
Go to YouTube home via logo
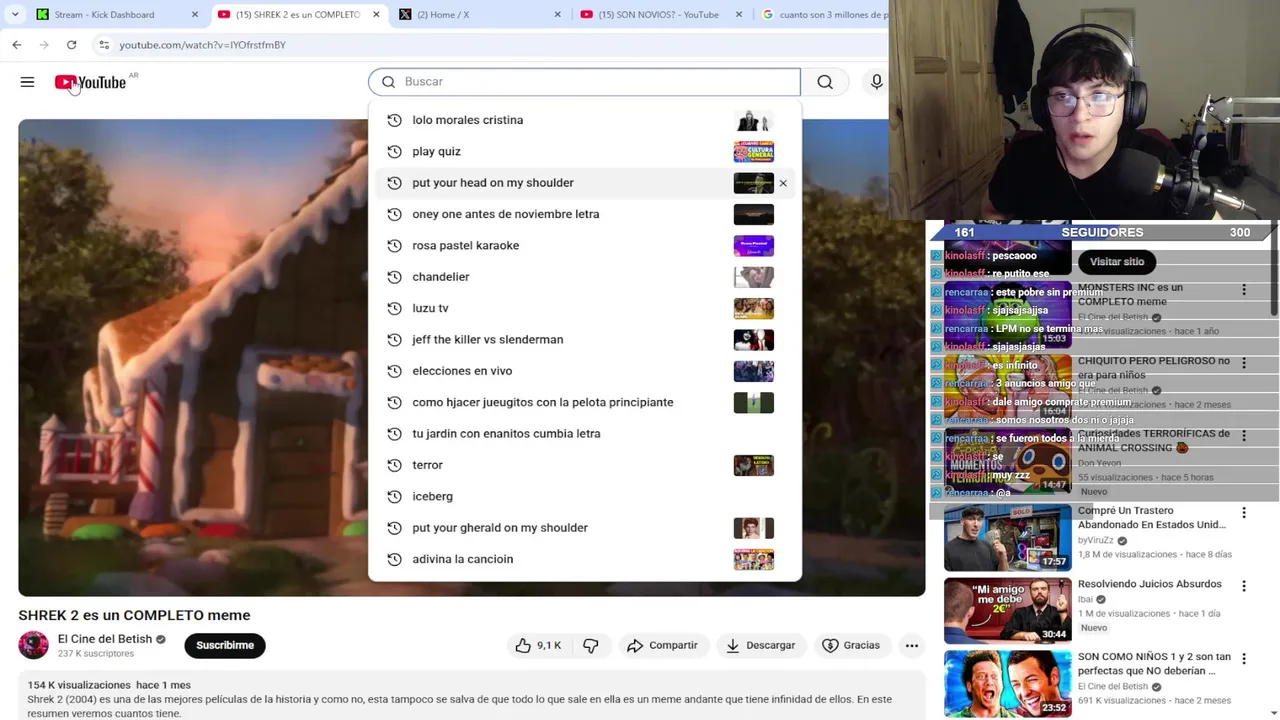[90, 82]
